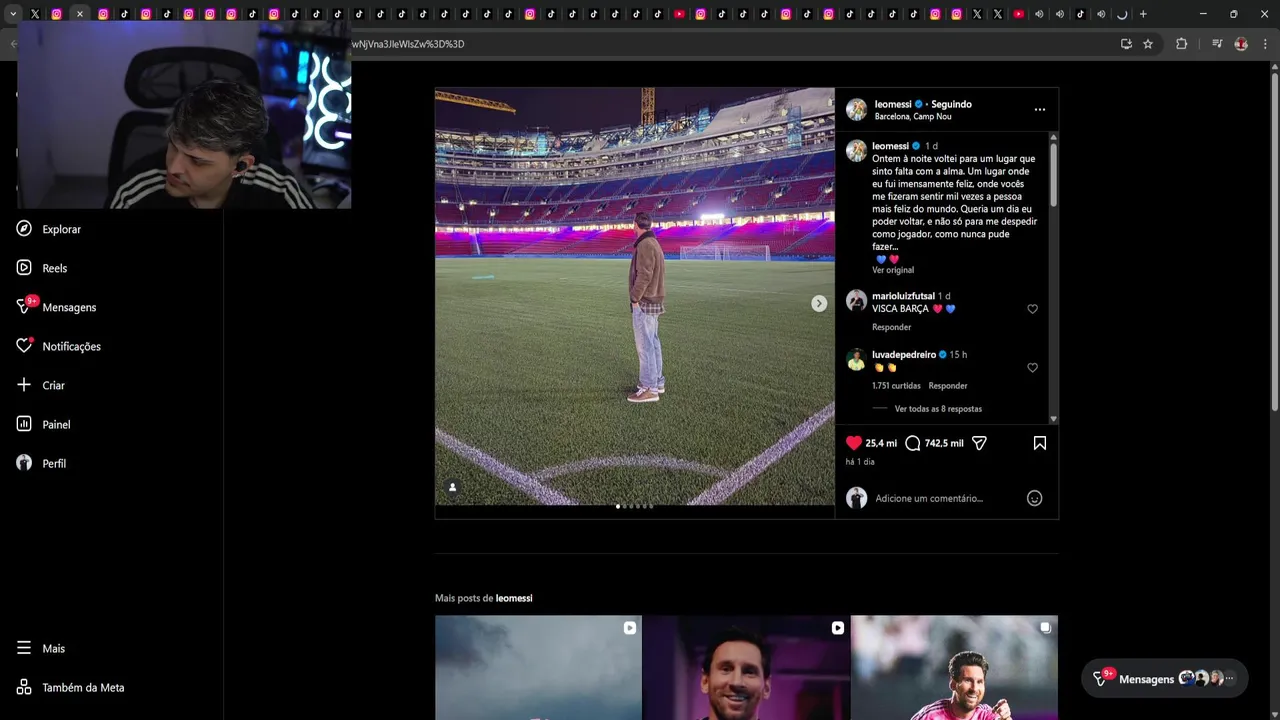The height and width of the screenshot is (720, 1280).
Task: Install app icon in address bar
Action: [x=1126, y=44]
